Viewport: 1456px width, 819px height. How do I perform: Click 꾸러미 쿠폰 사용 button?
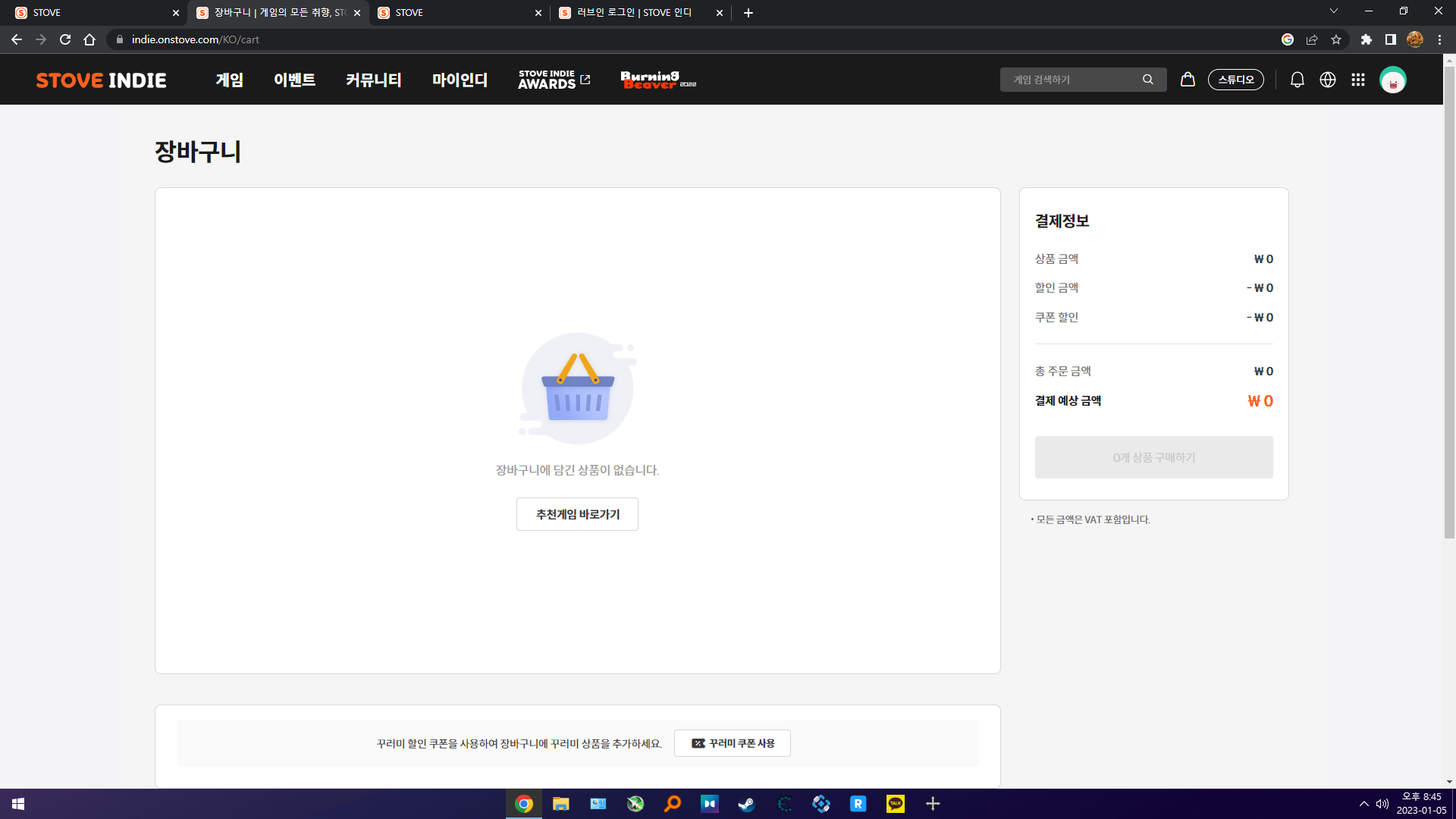(x=732, y=743)
